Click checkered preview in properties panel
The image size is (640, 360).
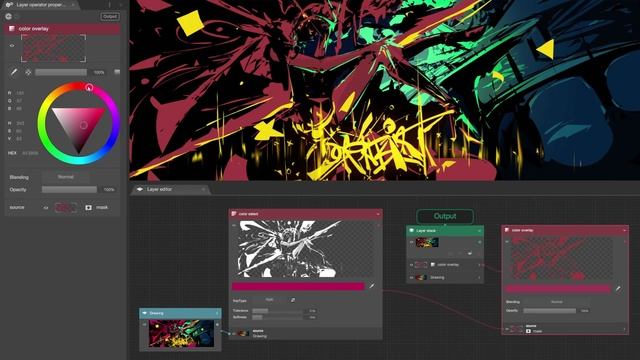point(53,48)
